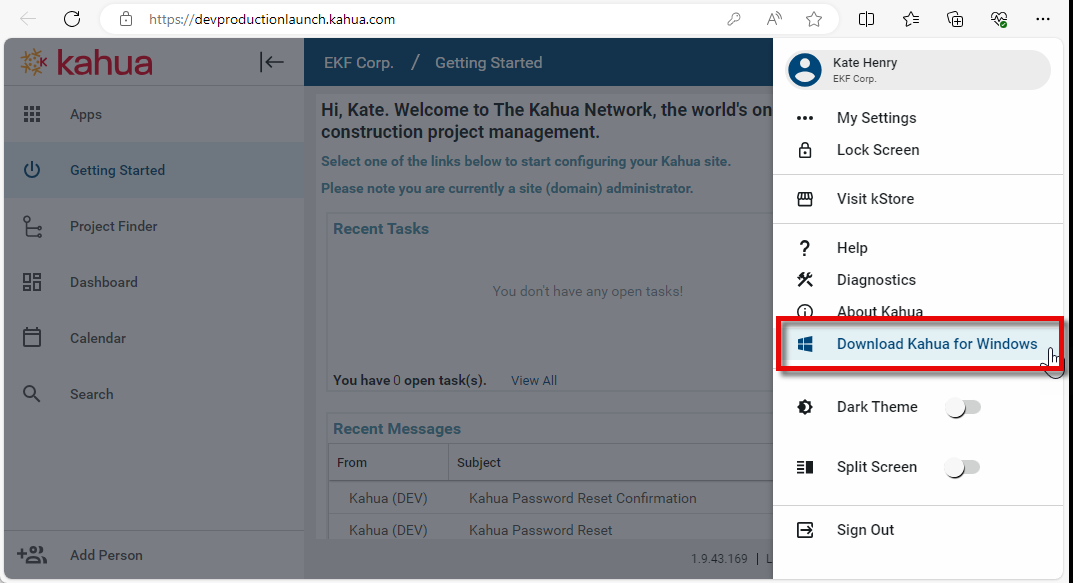Select Visit kStore menu entry
Image resolution: width=1073 pixels, height=583 pixels.
pos(875,199)
